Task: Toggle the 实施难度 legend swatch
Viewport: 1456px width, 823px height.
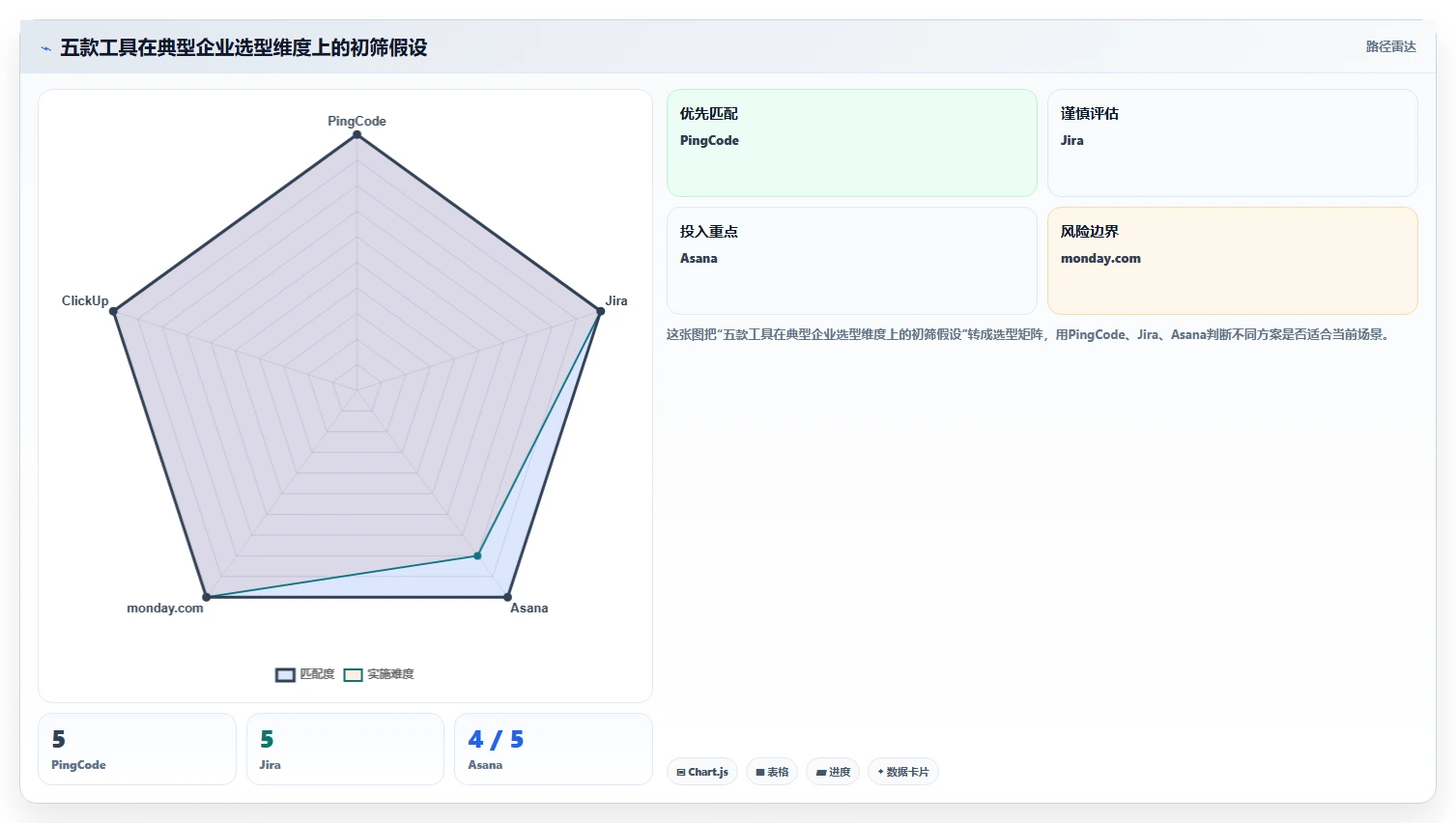Action: pyautogui.click(x=353, y=674)
